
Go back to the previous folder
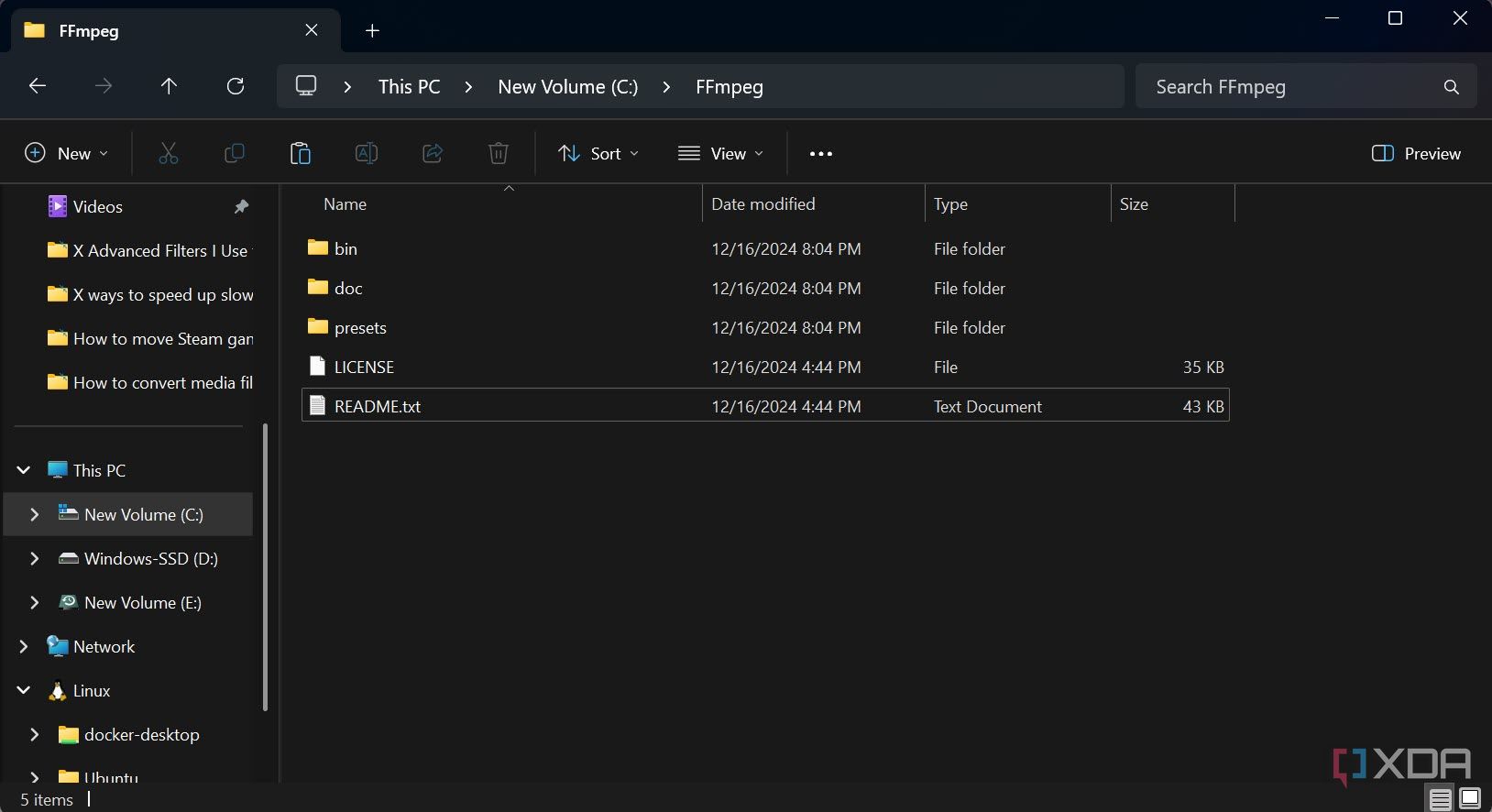click(x=38, y=86)
